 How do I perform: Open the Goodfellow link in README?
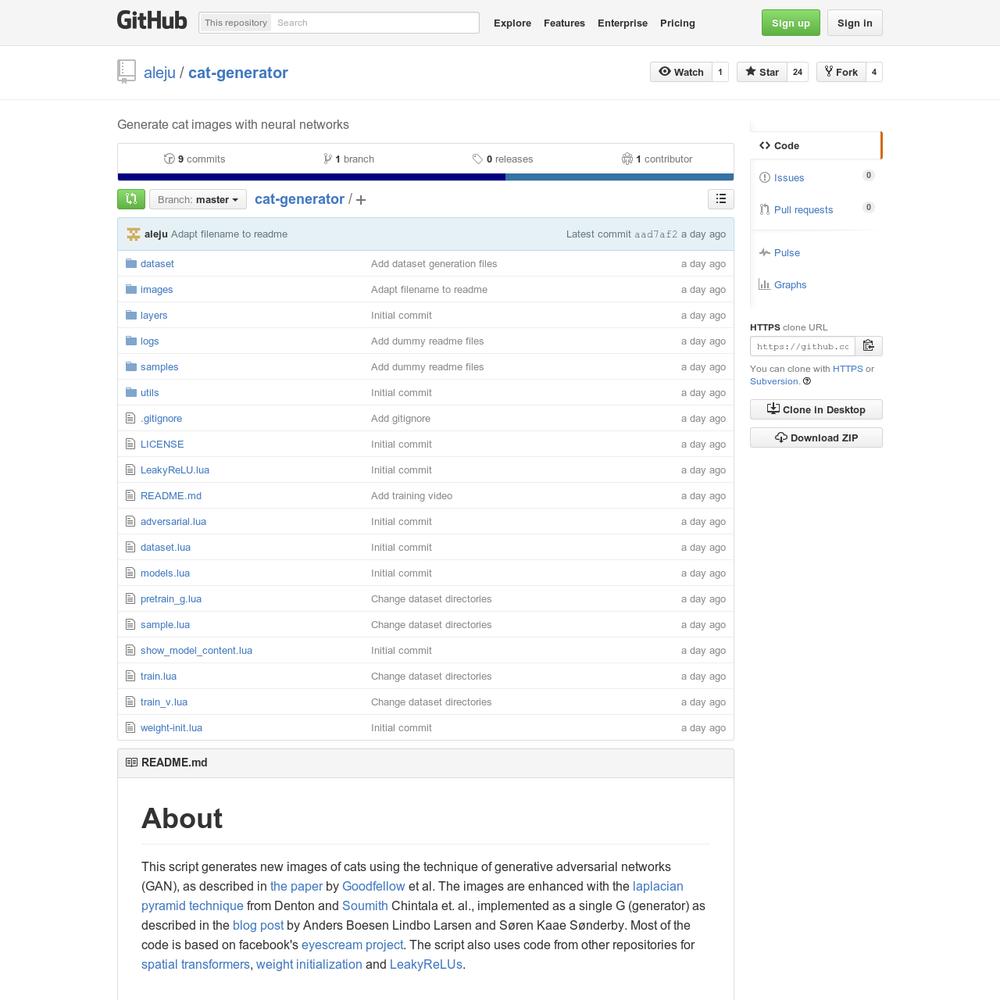[374, 886]
